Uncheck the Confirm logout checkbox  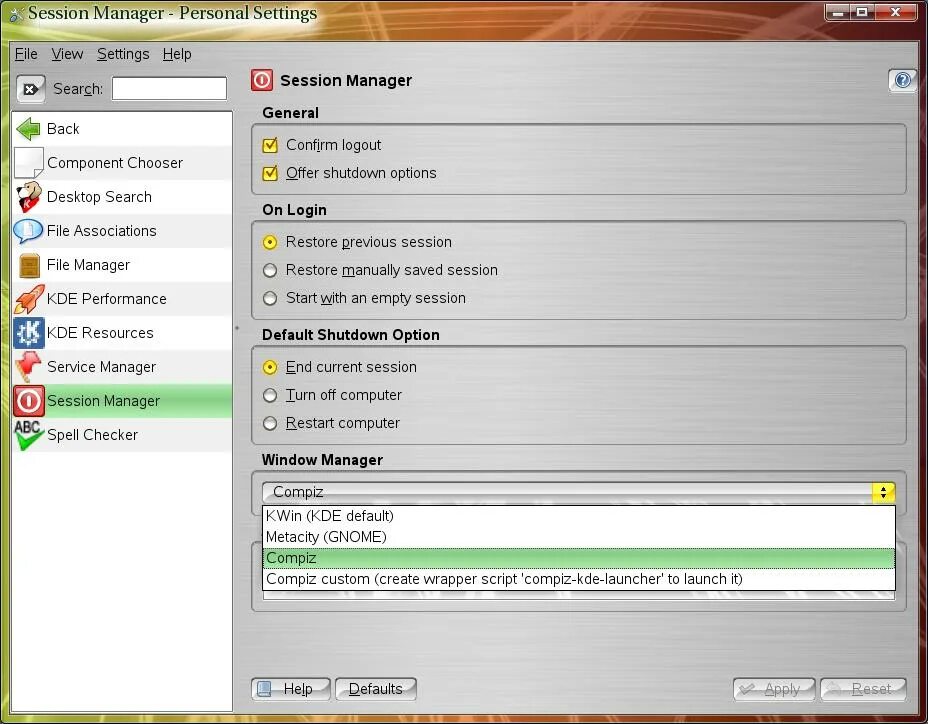pyautogui.click(x=269, y=144)
